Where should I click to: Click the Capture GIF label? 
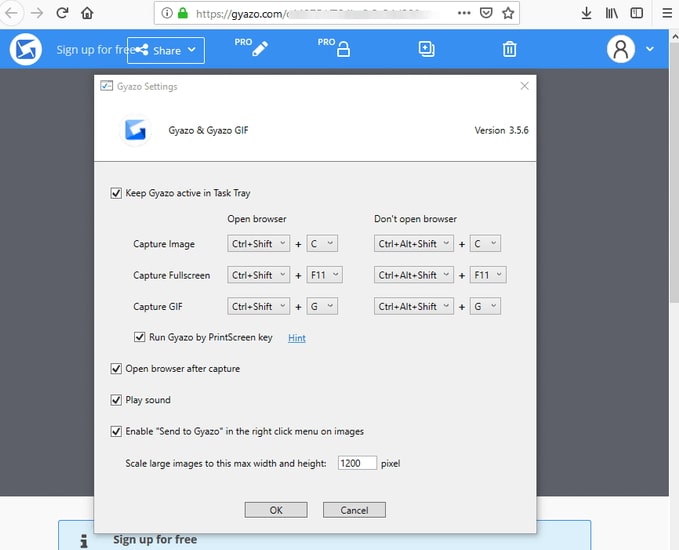point(158,307)
